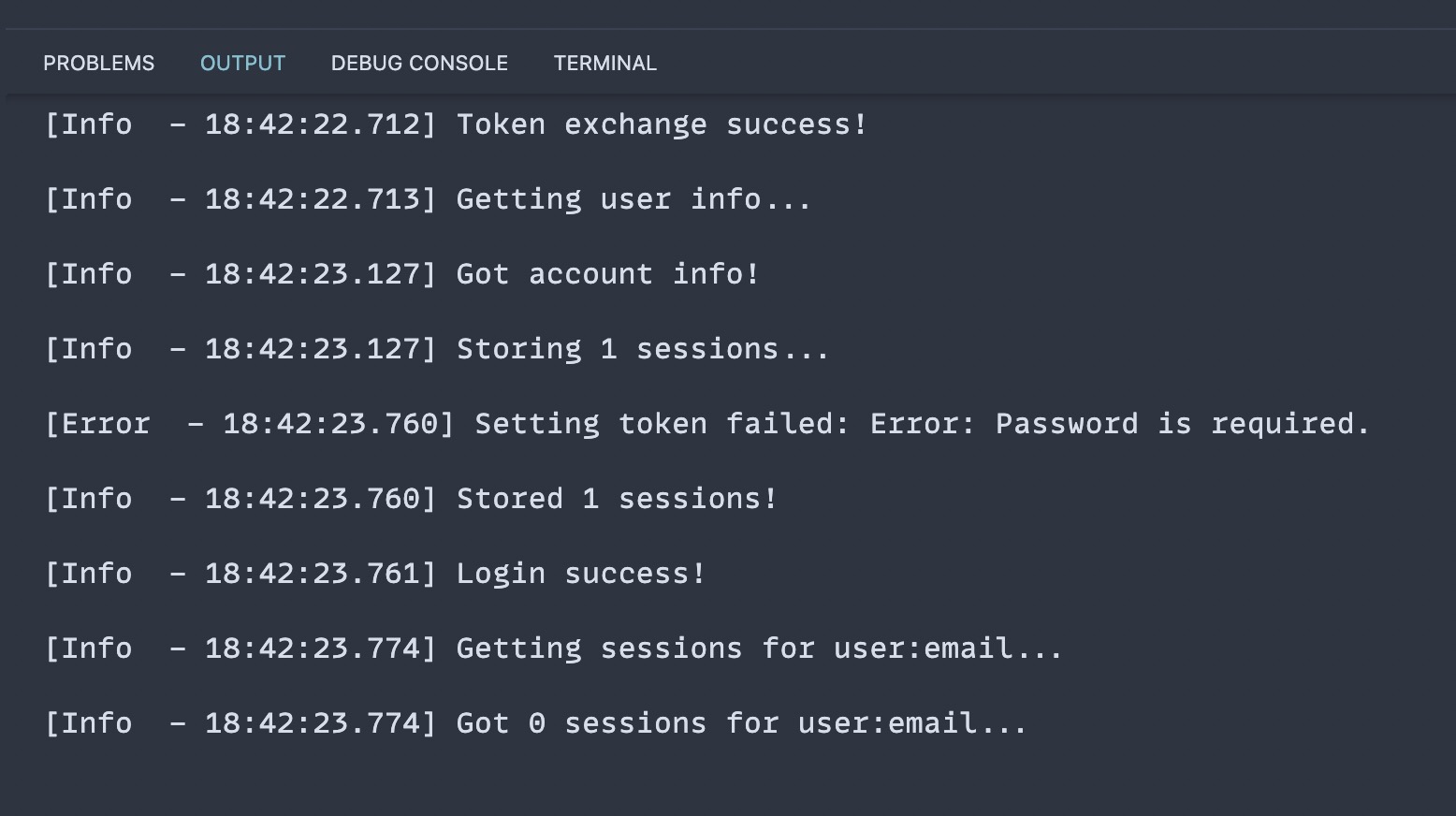This screenshot has width=1456, height=816.
Task: Click the timestamp 18:42:22.712
Action: click(315, 124)
